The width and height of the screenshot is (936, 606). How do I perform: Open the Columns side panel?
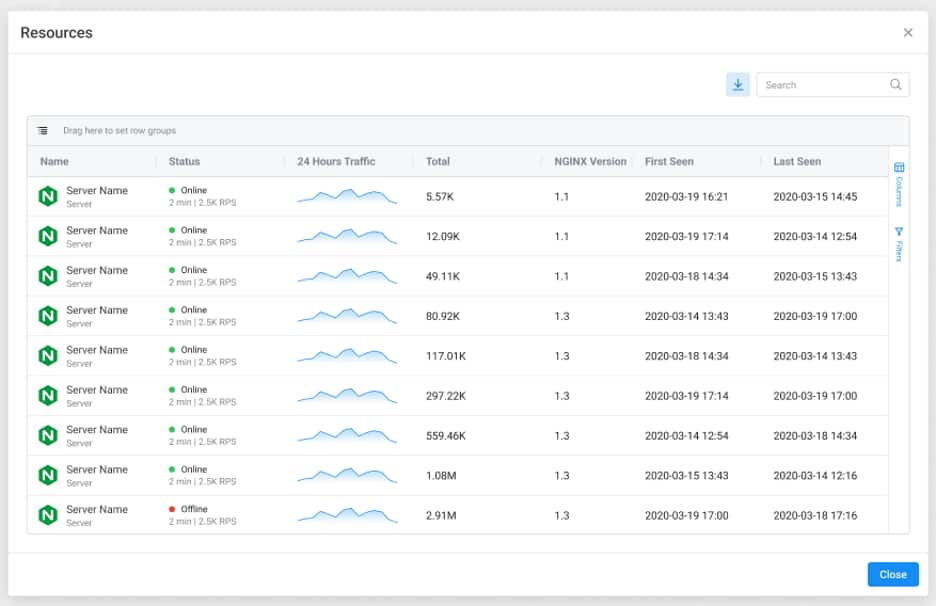pos(898,183)
